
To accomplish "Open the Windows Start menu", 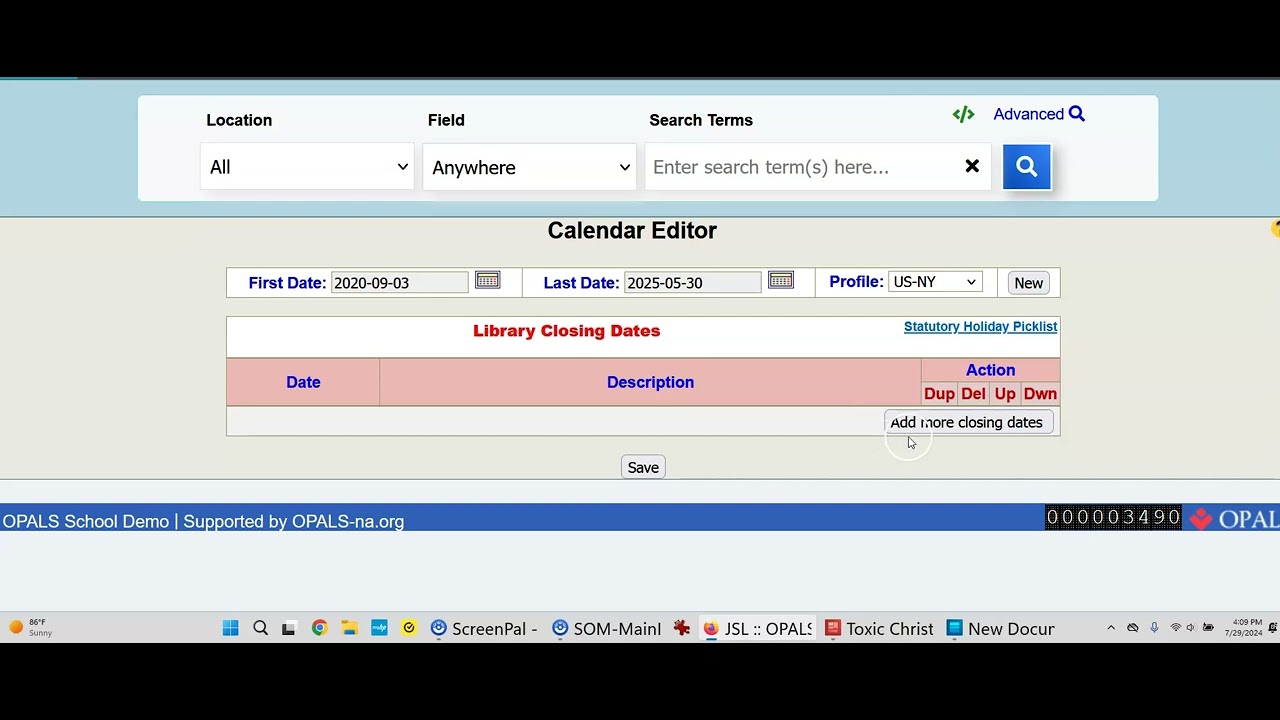I will pyautogui.click(x=231, y=628).
